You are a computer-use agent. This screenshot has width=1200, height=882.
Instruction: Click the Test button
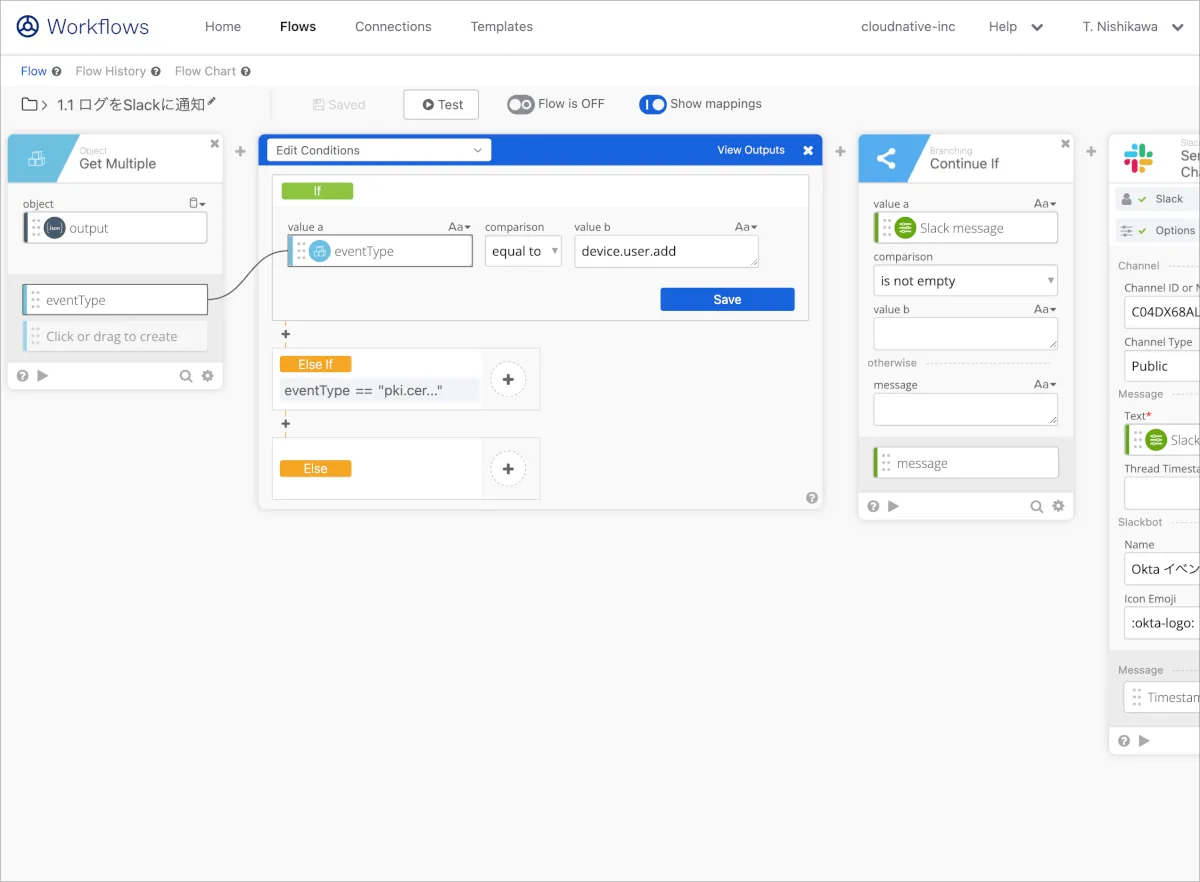point(441,104)
